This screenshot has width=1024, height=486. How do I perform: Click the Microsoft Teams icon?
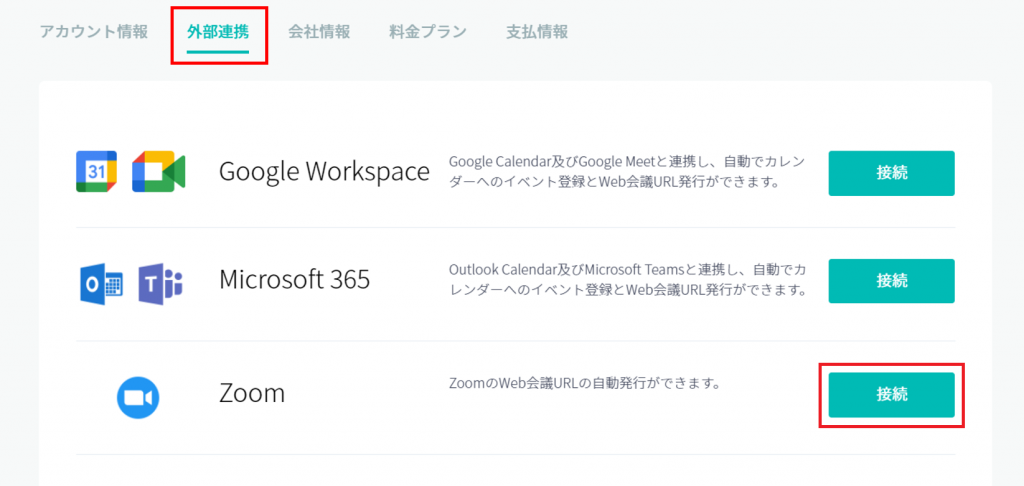pyautogui.click(x=161, y=285)
